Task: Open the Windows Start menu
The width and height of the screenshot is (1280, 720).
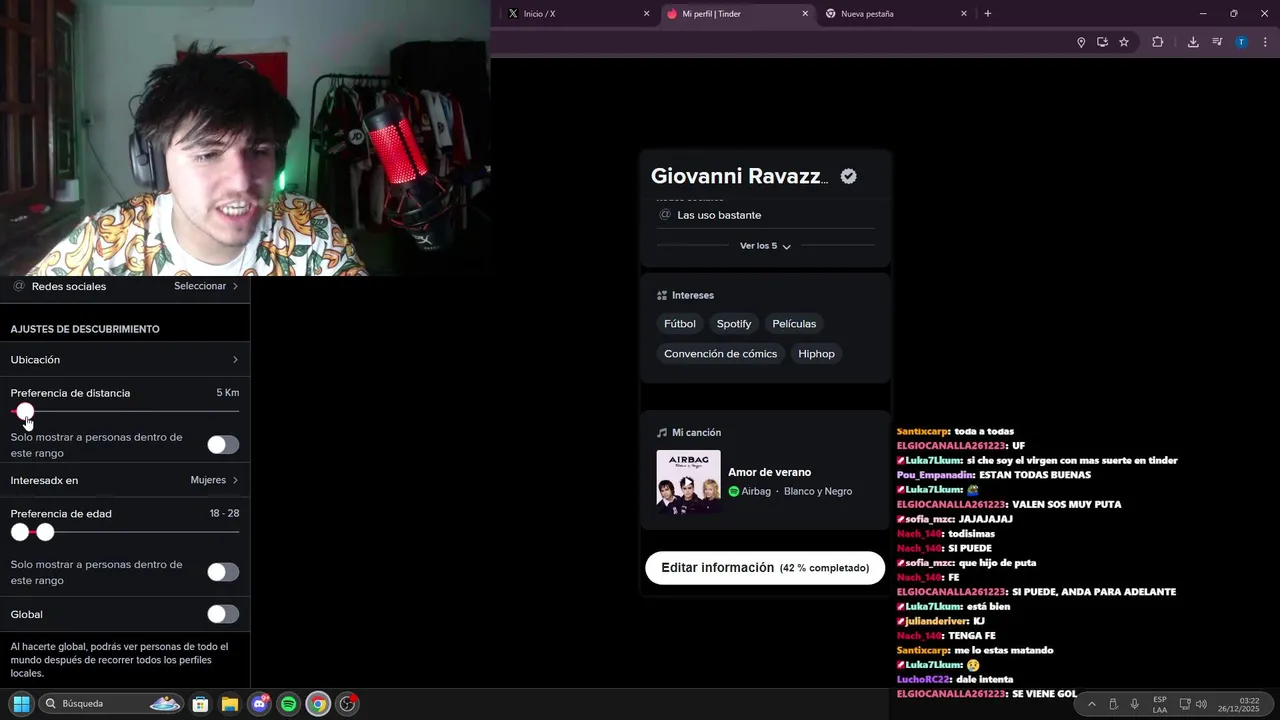Action: (21, 704)
